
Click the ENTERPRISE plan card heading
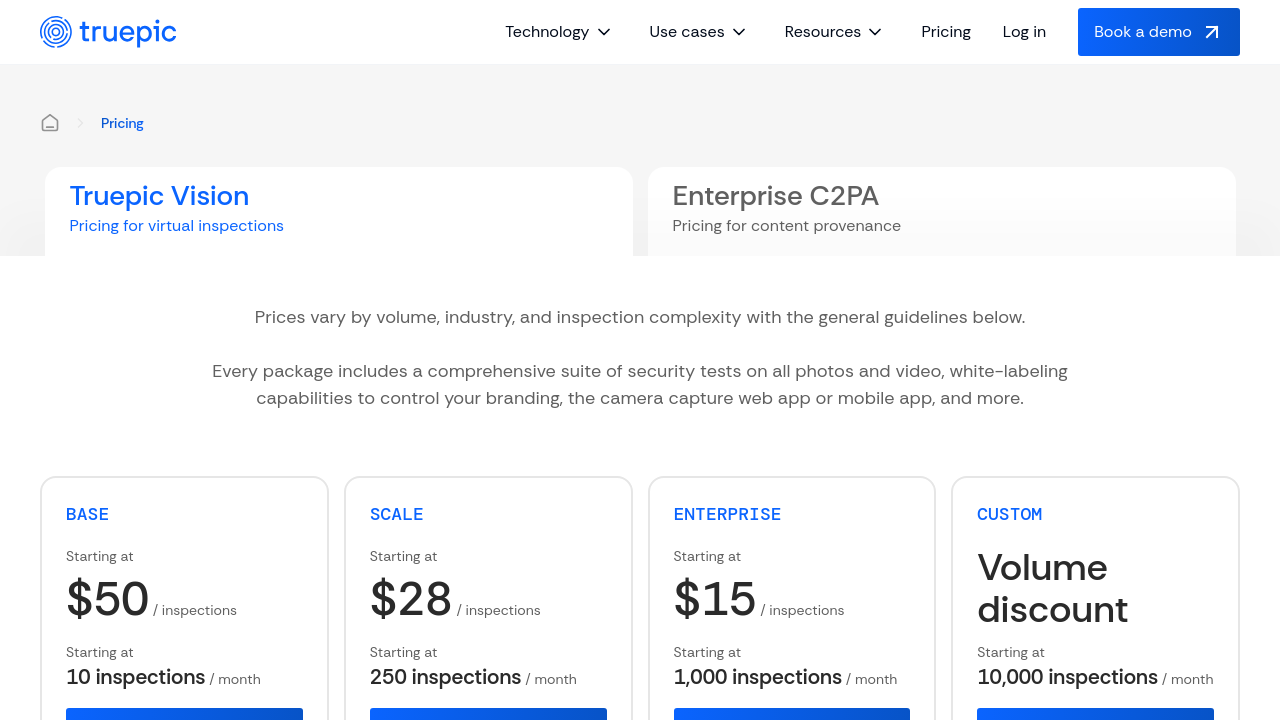click(727, 514)
